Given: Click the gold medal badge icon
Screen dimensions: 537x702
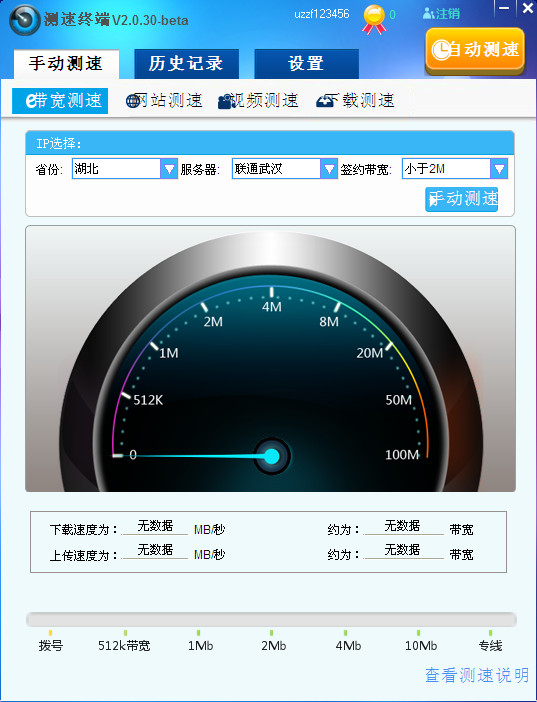Looking at the screenshot, I should (374, 19).
